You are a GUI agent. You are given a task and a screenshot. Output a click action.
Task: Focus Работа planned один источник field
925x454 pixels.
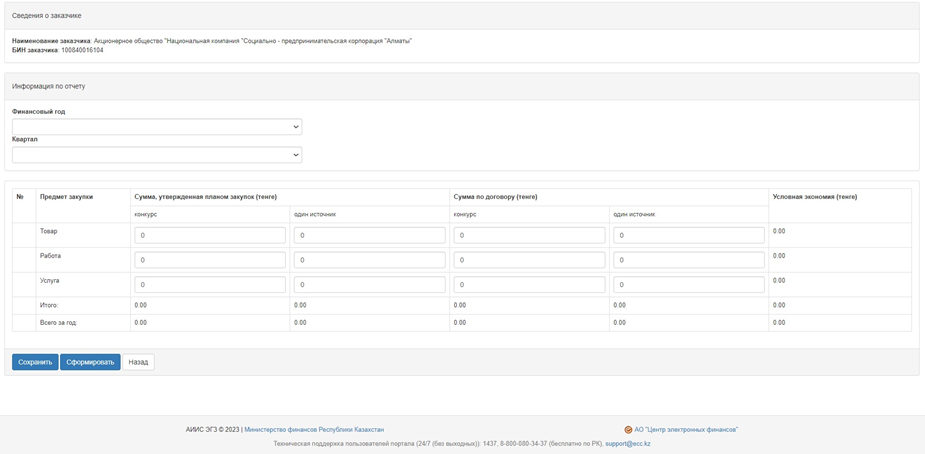[369, 260]
